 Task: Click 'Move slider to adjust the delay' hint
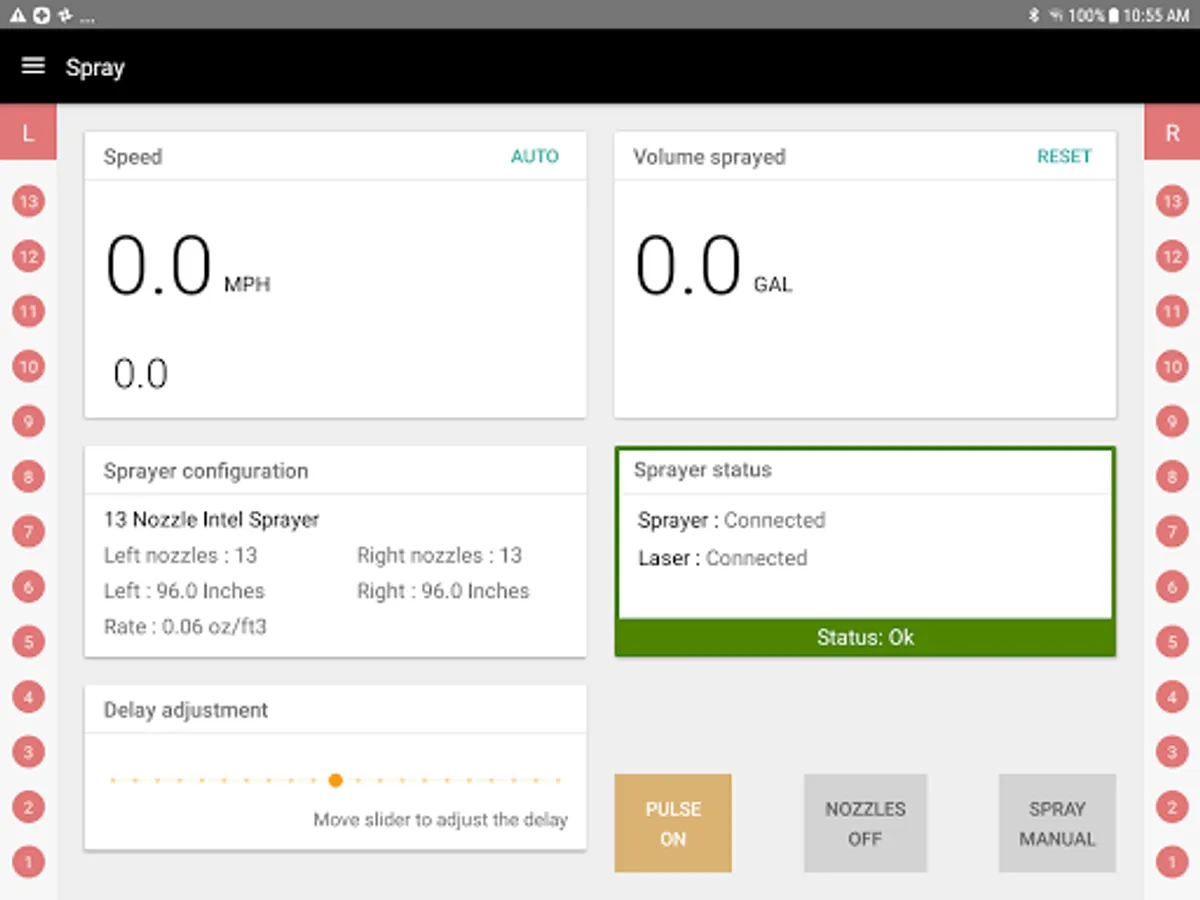pos(440,820)
